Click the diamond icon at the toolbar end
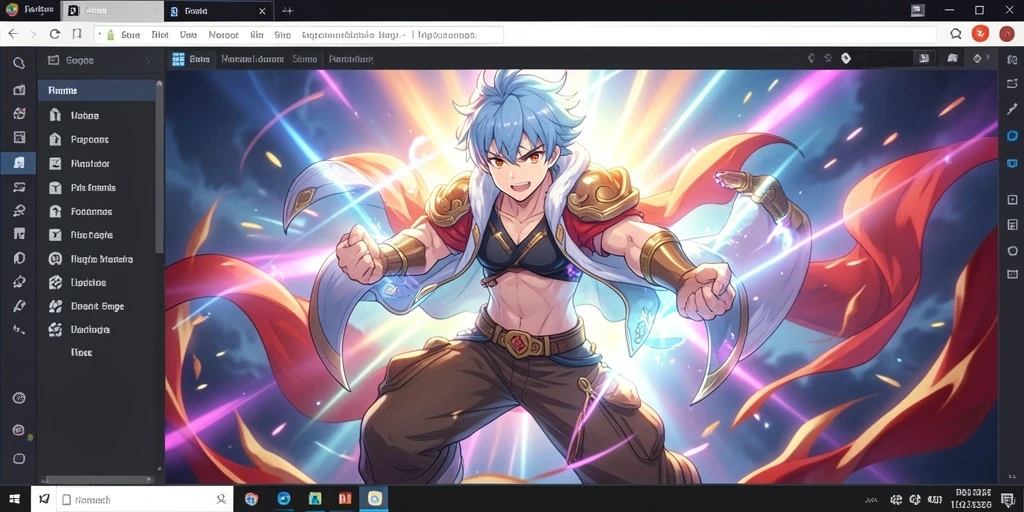1024x512 pixels. pyautogui.click(x=977, y=58)
